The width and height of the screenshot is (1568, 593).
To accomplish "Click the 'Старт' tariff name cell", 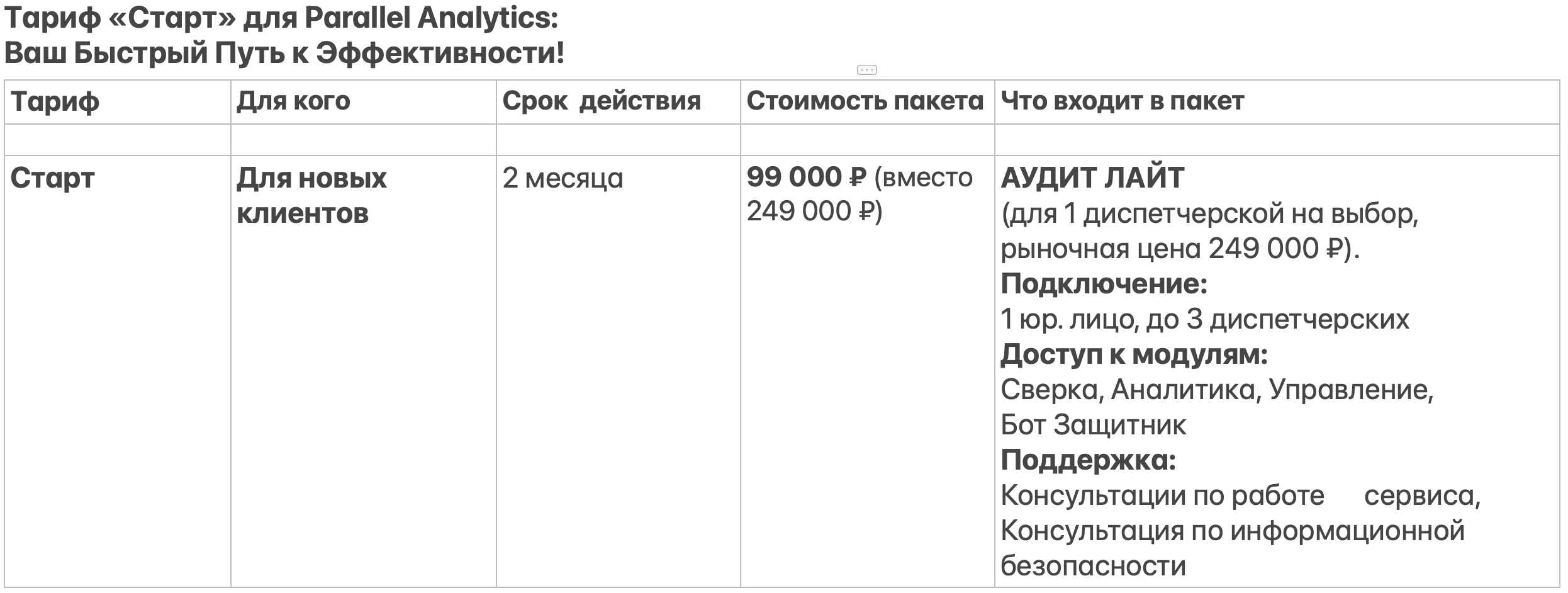I will tap(118, 371).
